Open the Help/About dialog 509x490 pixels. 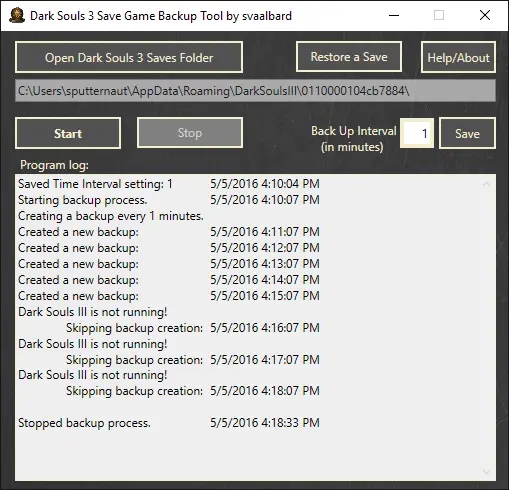458,57
